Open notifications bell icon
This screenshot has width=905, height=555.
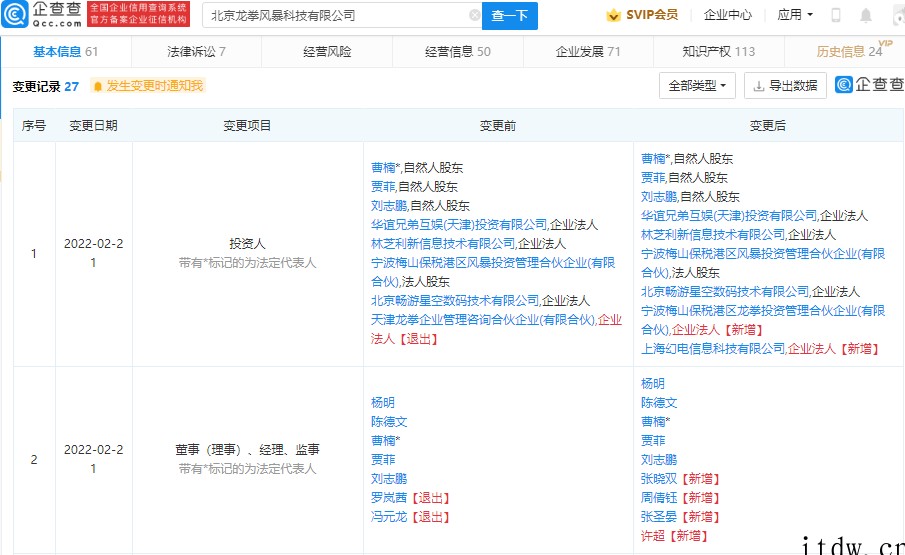866,16
